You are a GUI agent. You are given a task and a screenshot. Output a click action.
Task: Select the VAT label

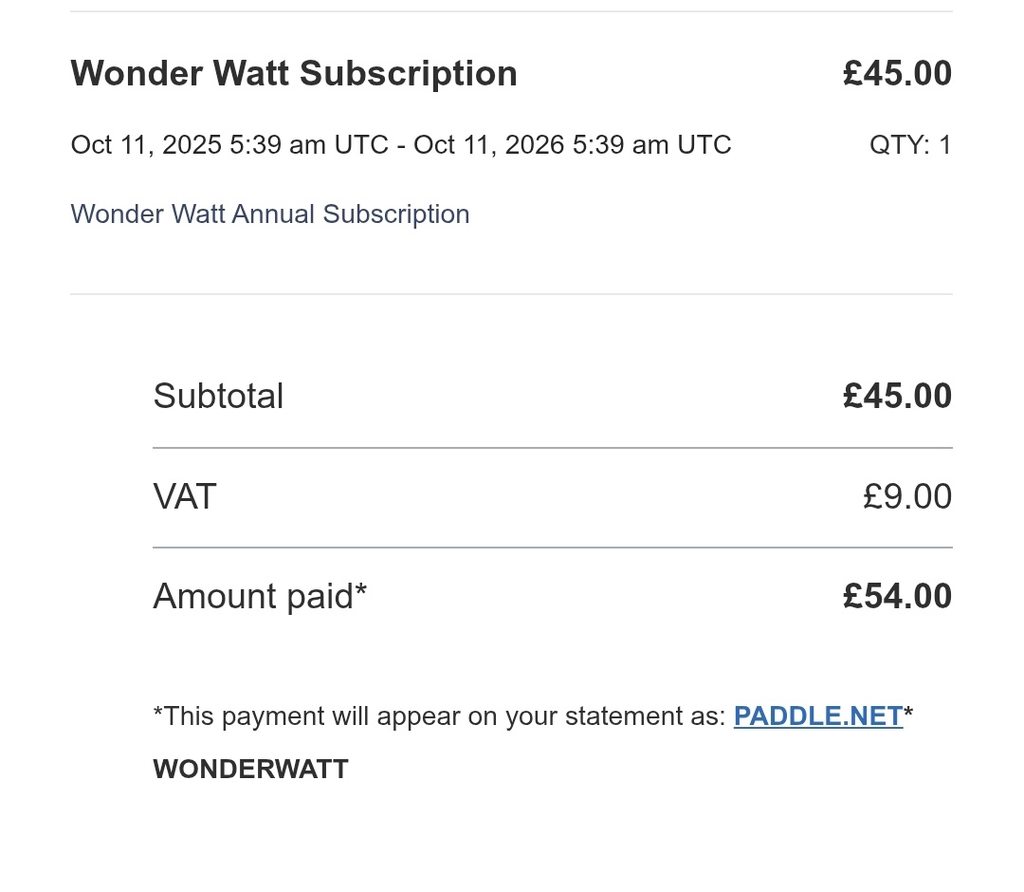point(184,497)
